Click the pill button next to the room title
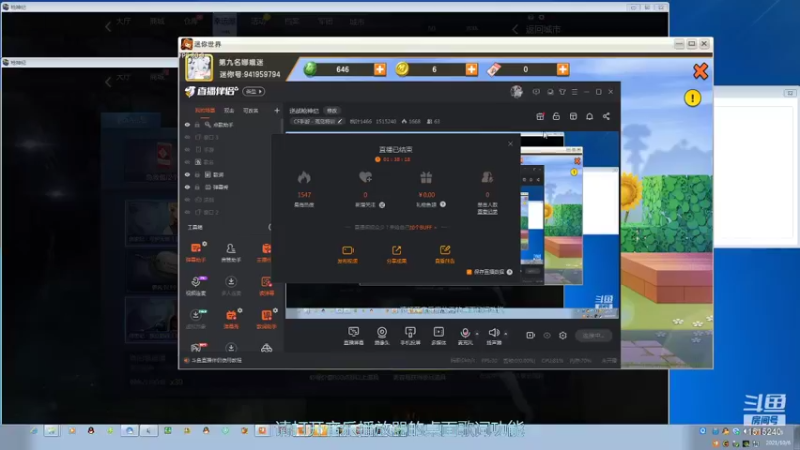This screenshot has height=450, width=800. tap(332, 111)
